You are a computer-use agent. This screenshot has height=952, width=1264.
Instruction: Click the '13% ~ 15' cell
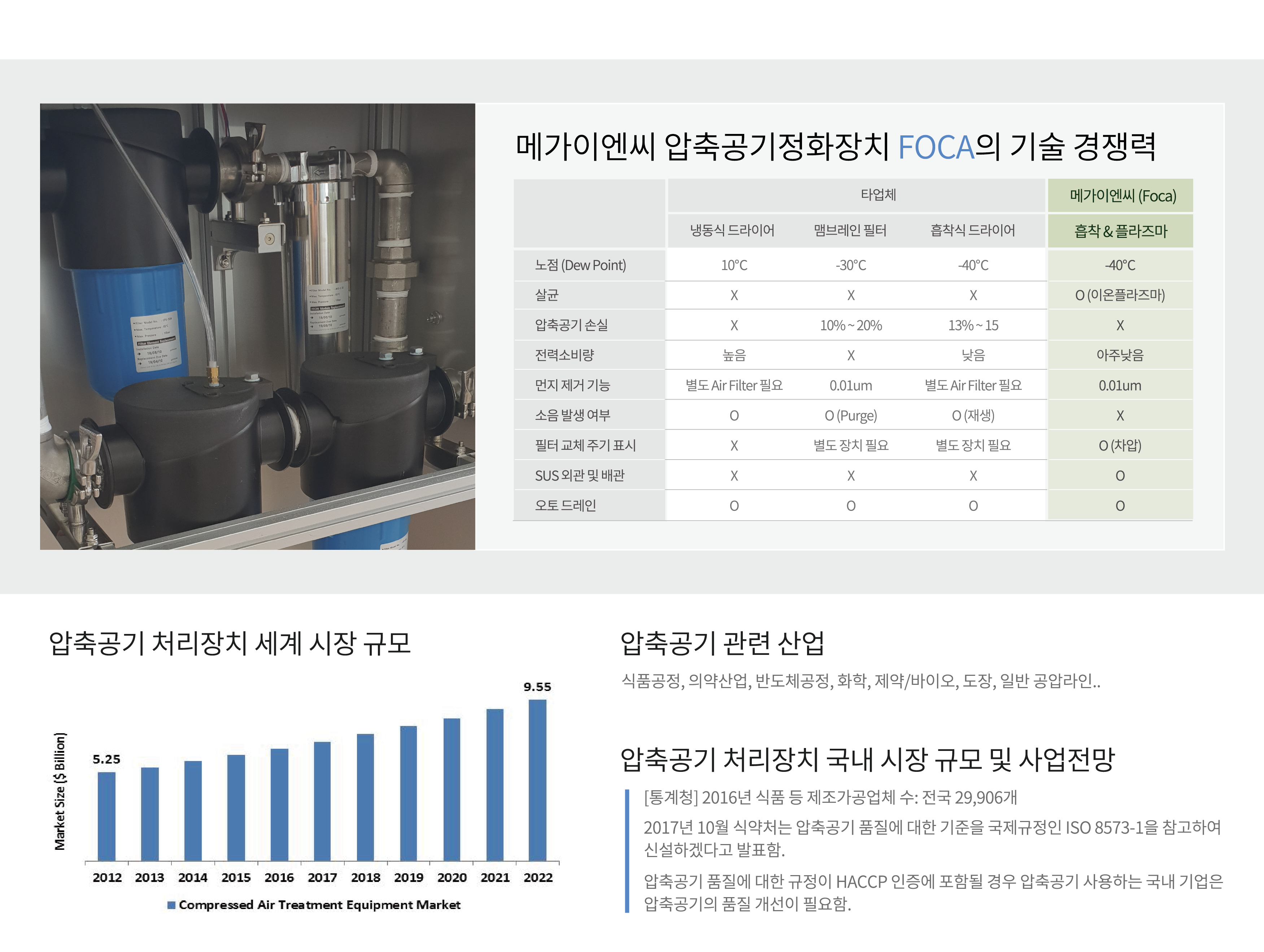coord(973,325)
